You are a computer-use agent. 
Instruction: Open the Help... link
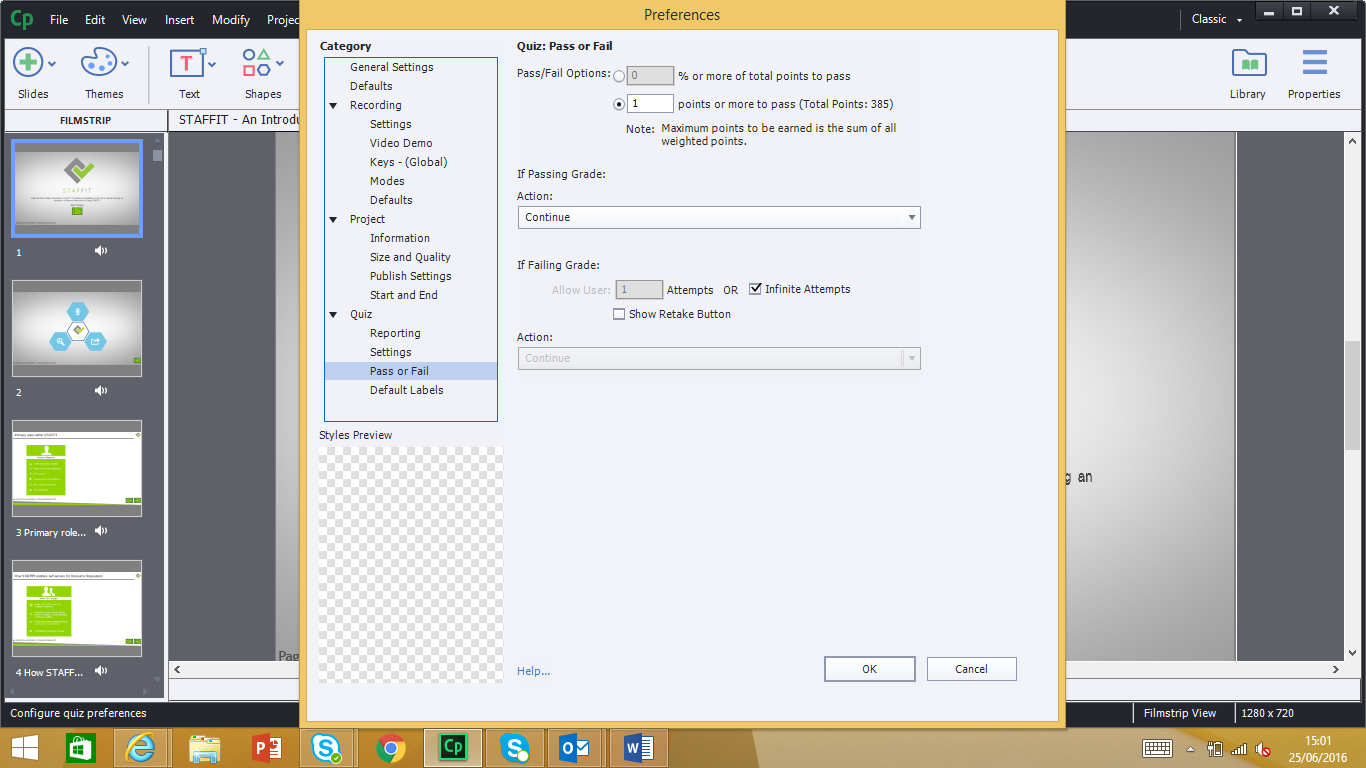(x=533, y=671)
